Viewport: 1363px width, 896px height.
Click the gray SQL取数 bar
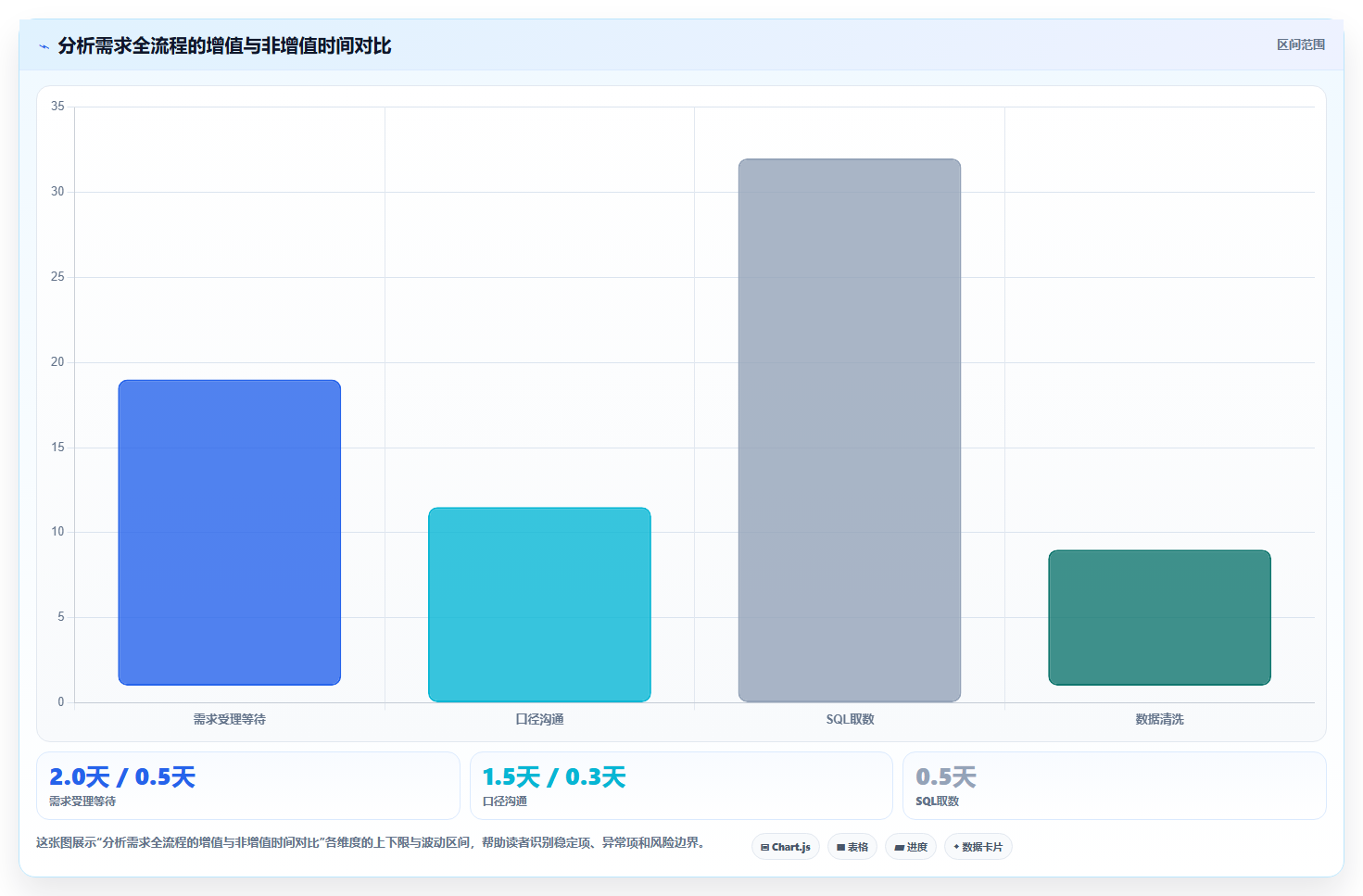point(850,430)
